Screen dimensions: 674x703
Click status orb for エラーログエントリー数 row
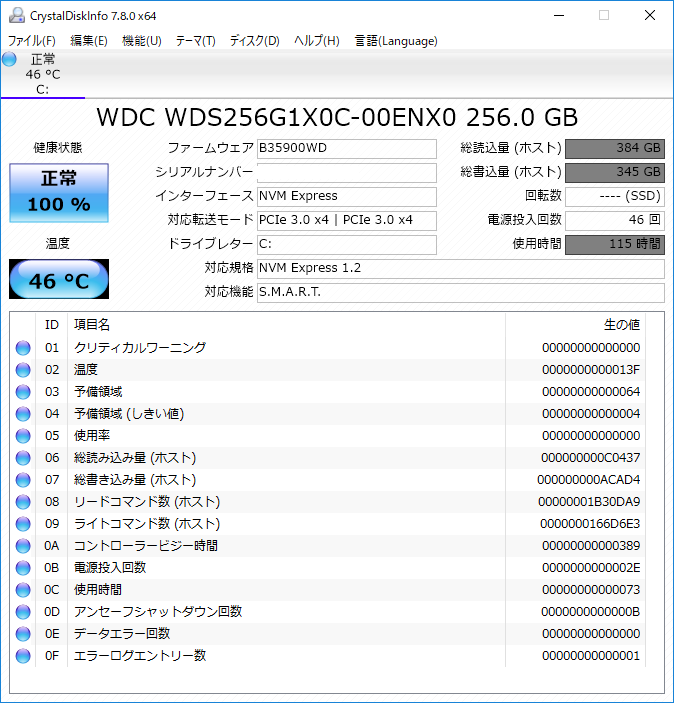(23, 655)
